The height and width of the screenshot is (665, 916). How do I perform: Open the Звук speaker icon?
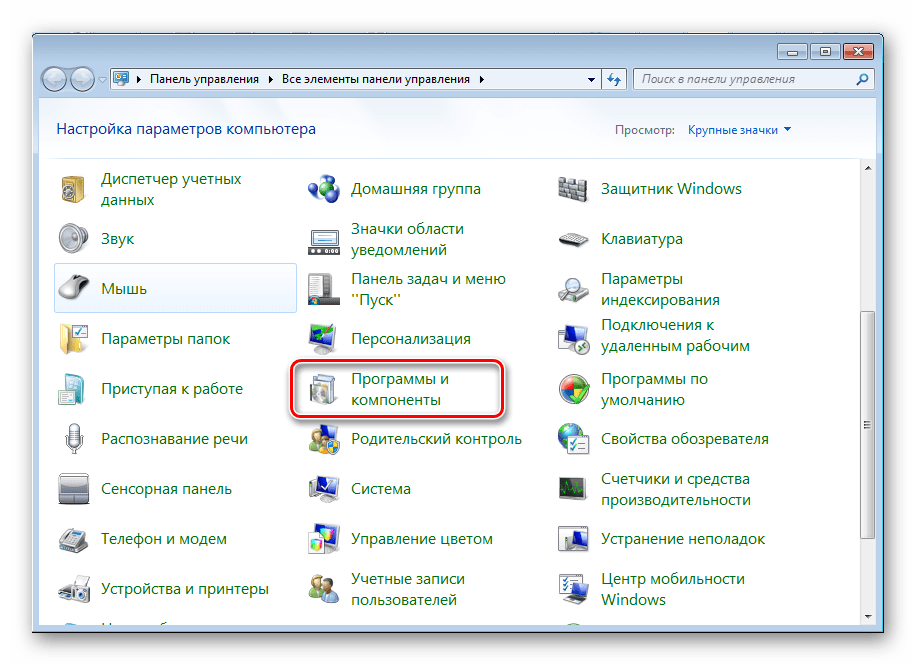[75, 239]
